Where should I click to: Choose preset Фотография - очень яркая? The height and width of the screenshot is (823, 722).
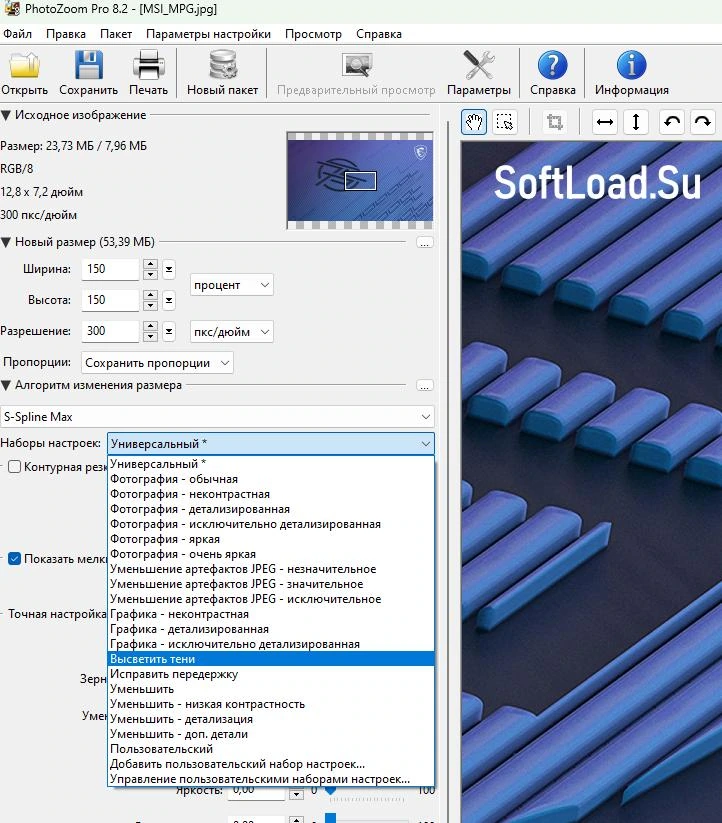pyautogui.click(x=271, y=554)
